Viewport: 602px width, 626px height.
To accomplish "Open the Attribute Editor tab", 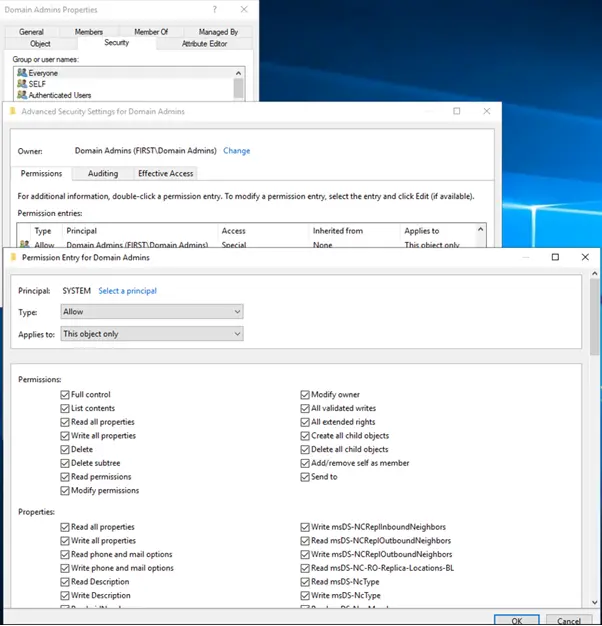I will 204,44.
